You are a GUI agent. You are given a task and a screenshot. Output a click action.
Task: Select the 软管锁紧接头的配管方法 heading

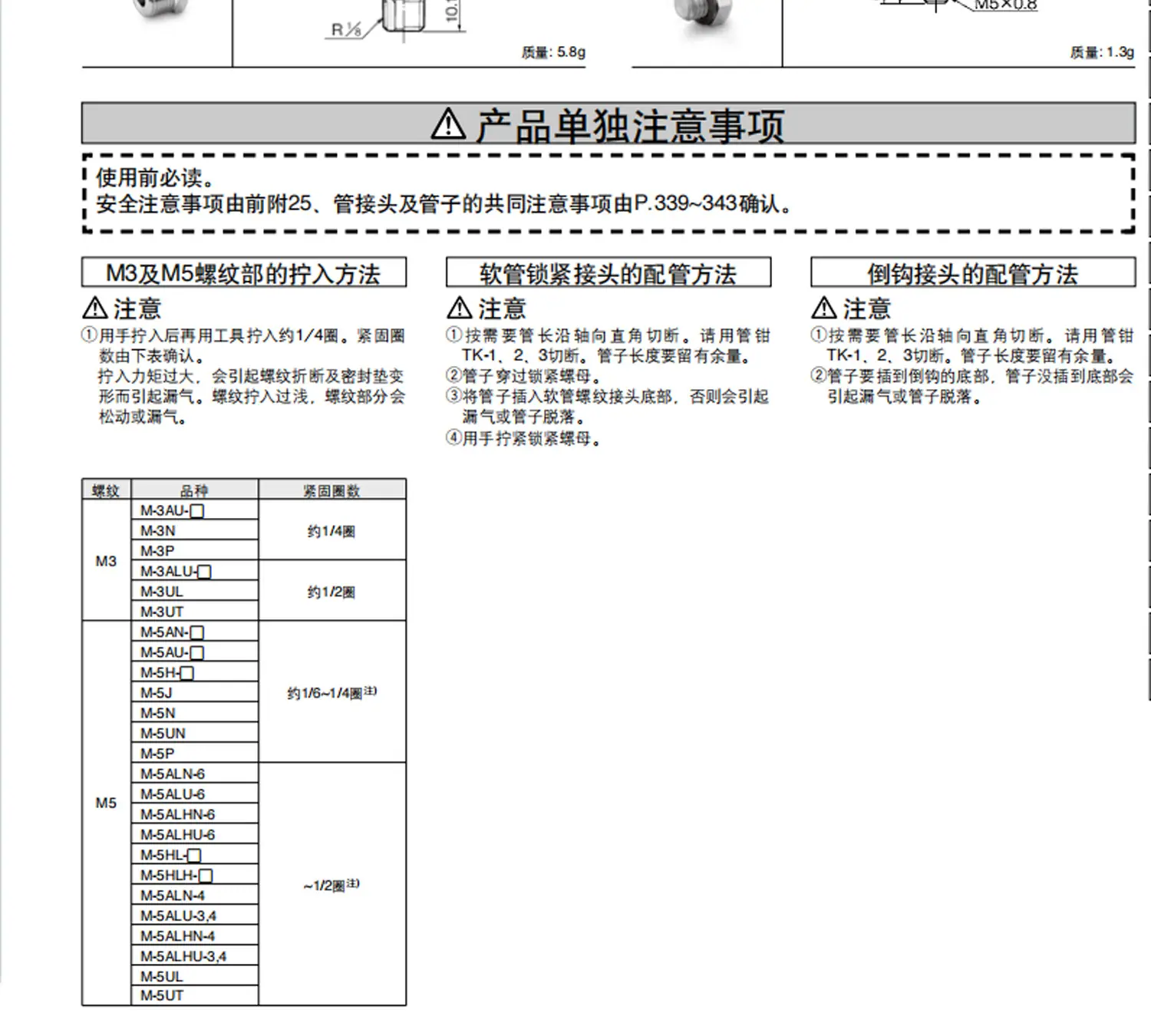(x=608, y=273)
